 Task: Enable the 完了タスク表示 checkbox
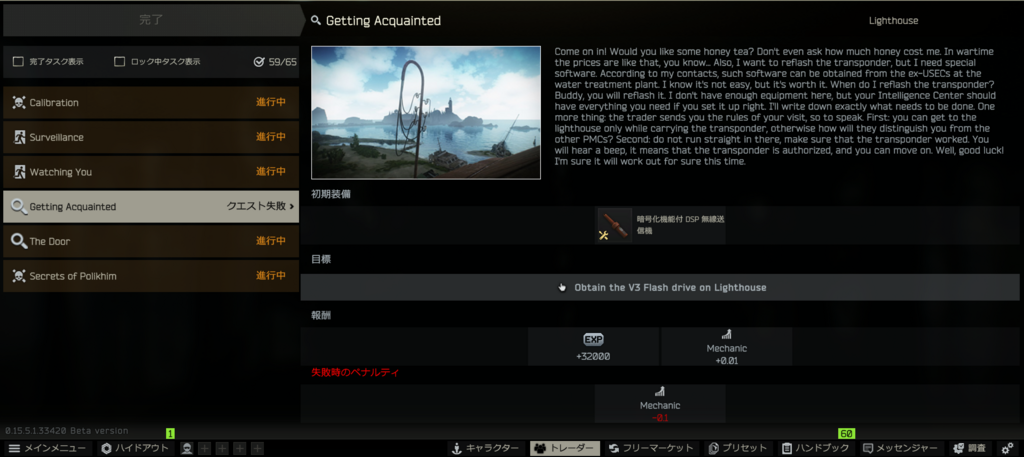18,62
